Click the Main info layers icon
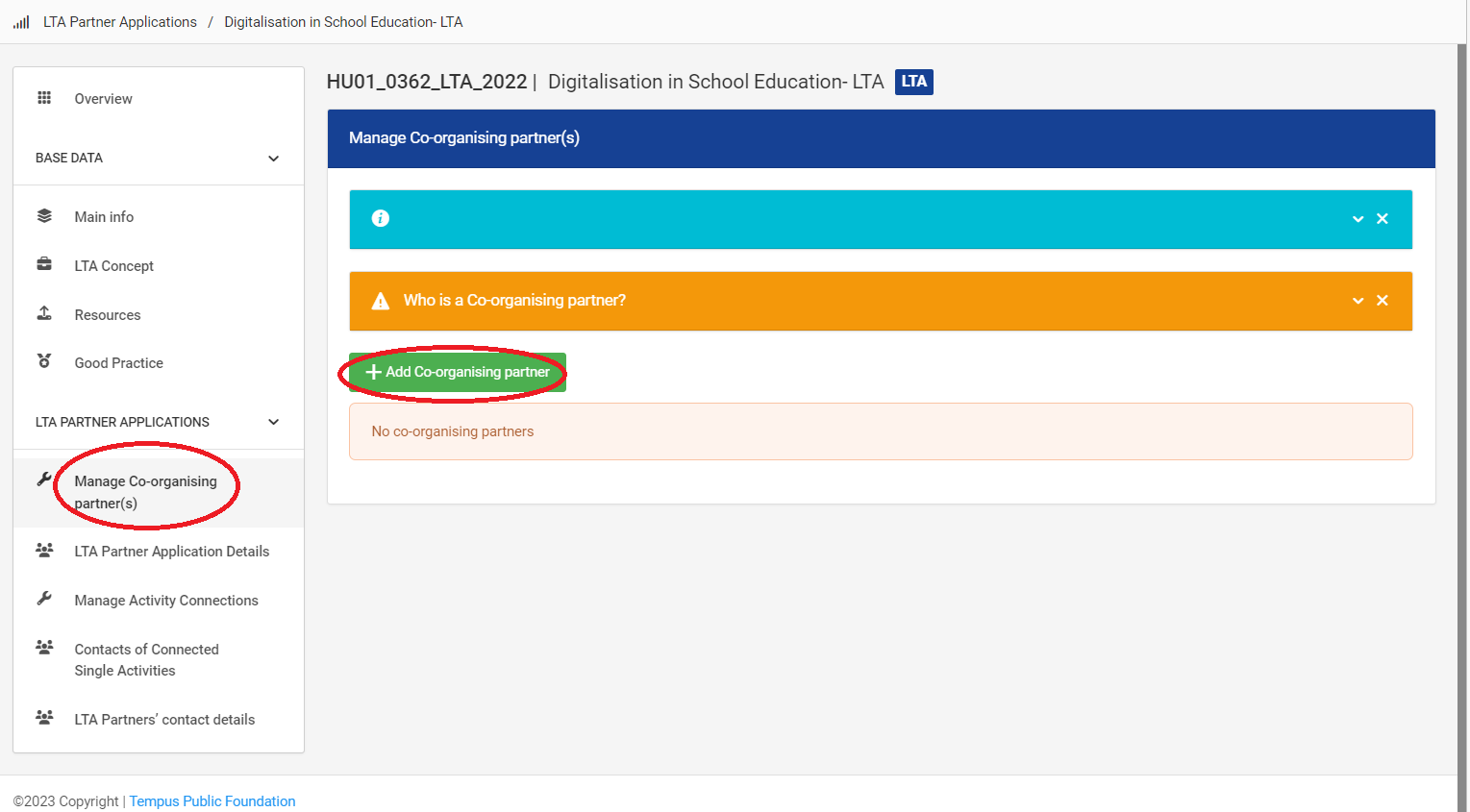Viewport: 1470px width, 812px height. click(x=44, y=216)
